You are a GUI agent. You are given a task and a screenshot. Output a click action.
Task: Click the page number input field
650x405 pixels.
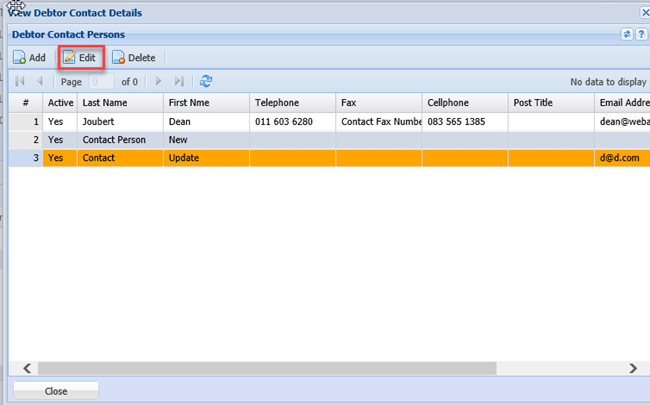(x=102, y=82)
